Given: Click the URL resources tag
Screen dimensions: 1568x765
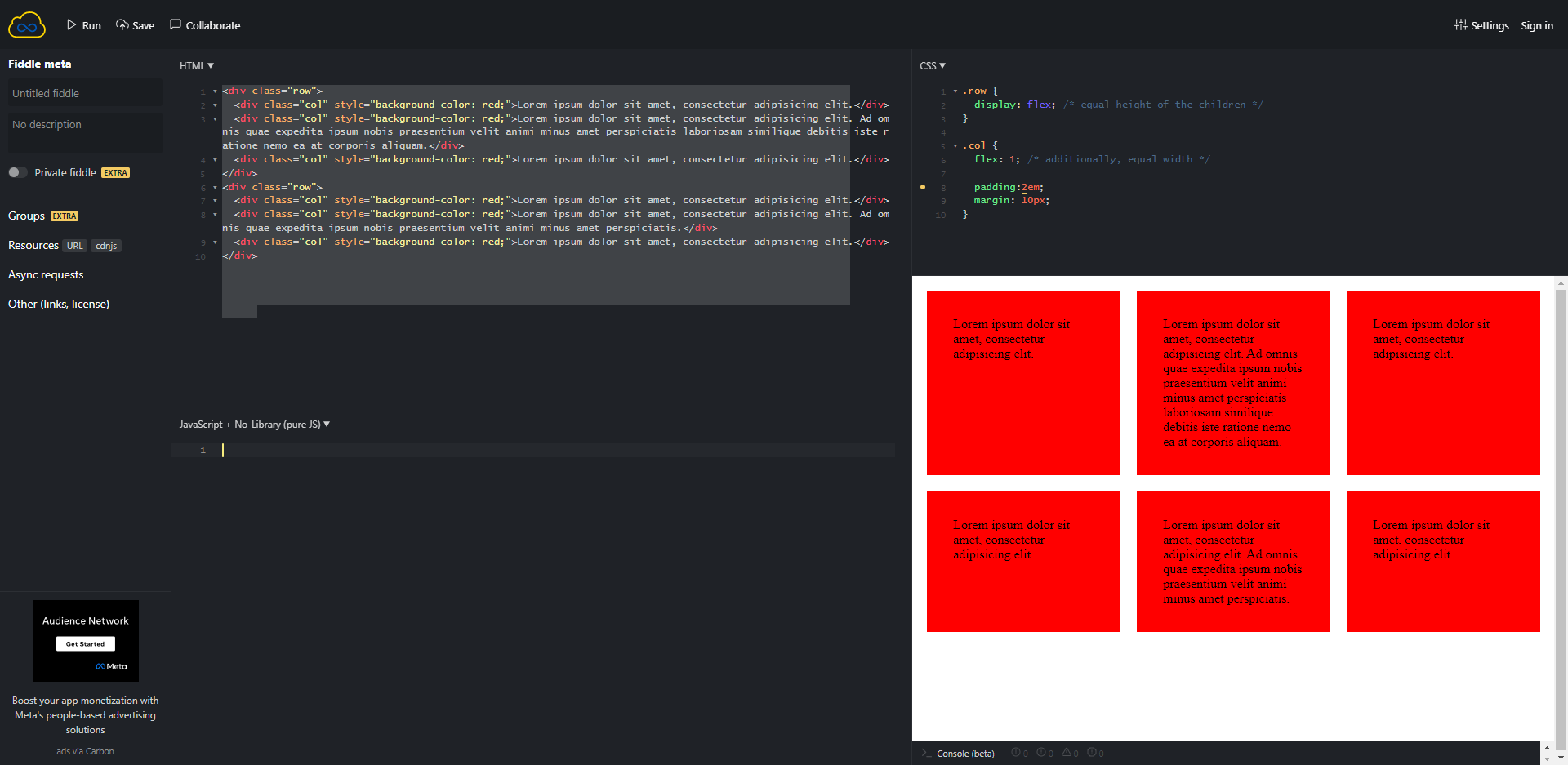Looking at the screenshot, I should pos(75,246).
